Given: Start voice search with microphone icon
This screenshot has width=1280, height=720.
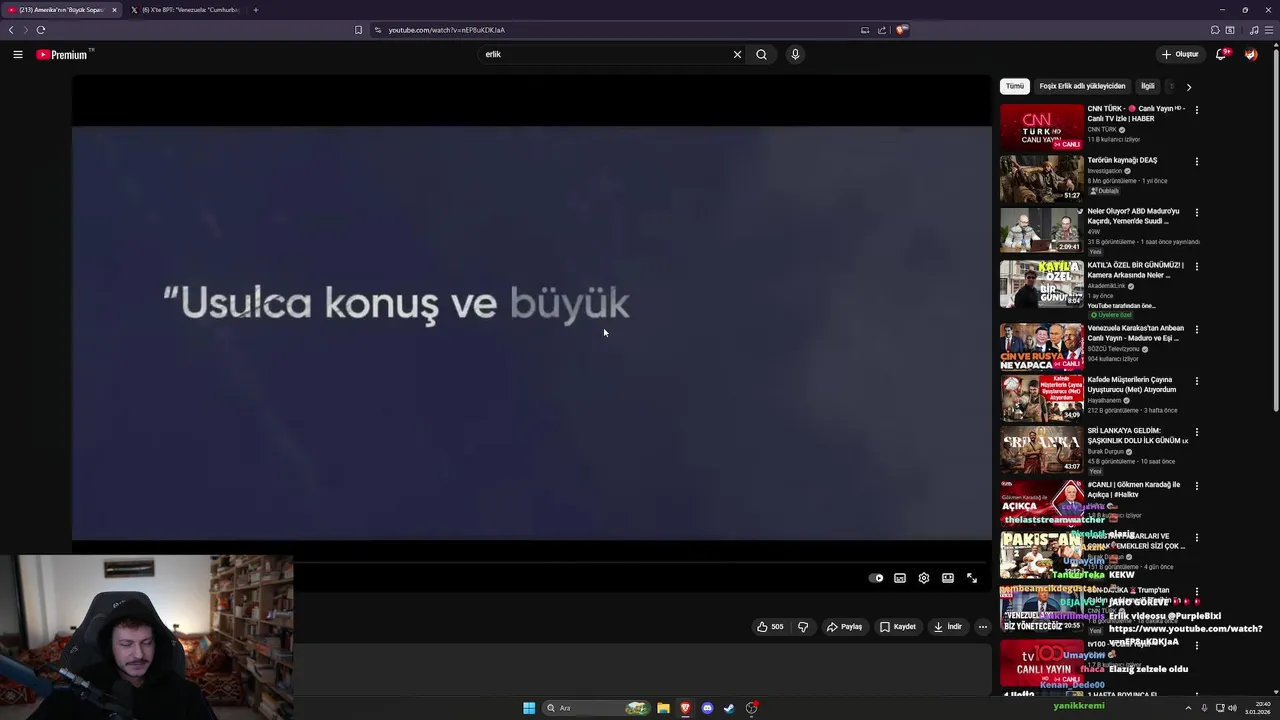Looking at the screenshot, I should [795, 54].
